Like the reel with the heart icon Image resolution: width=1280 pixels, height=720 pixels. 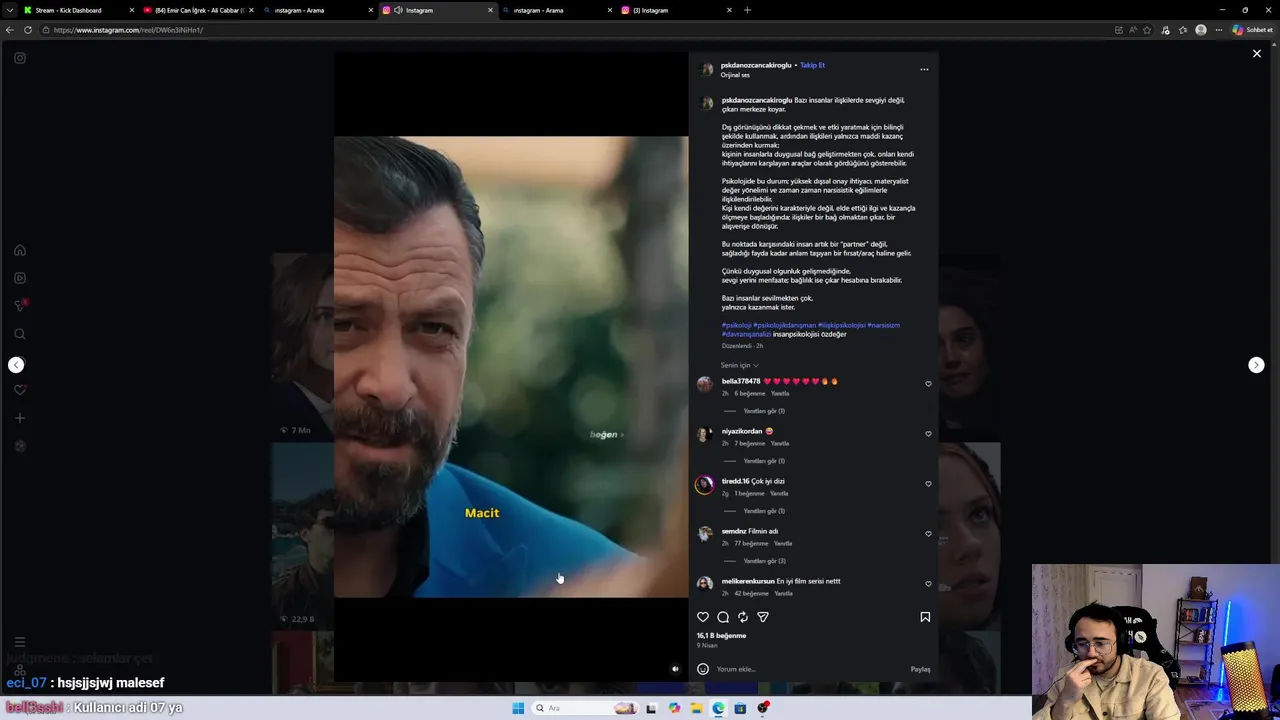point(703,617)
